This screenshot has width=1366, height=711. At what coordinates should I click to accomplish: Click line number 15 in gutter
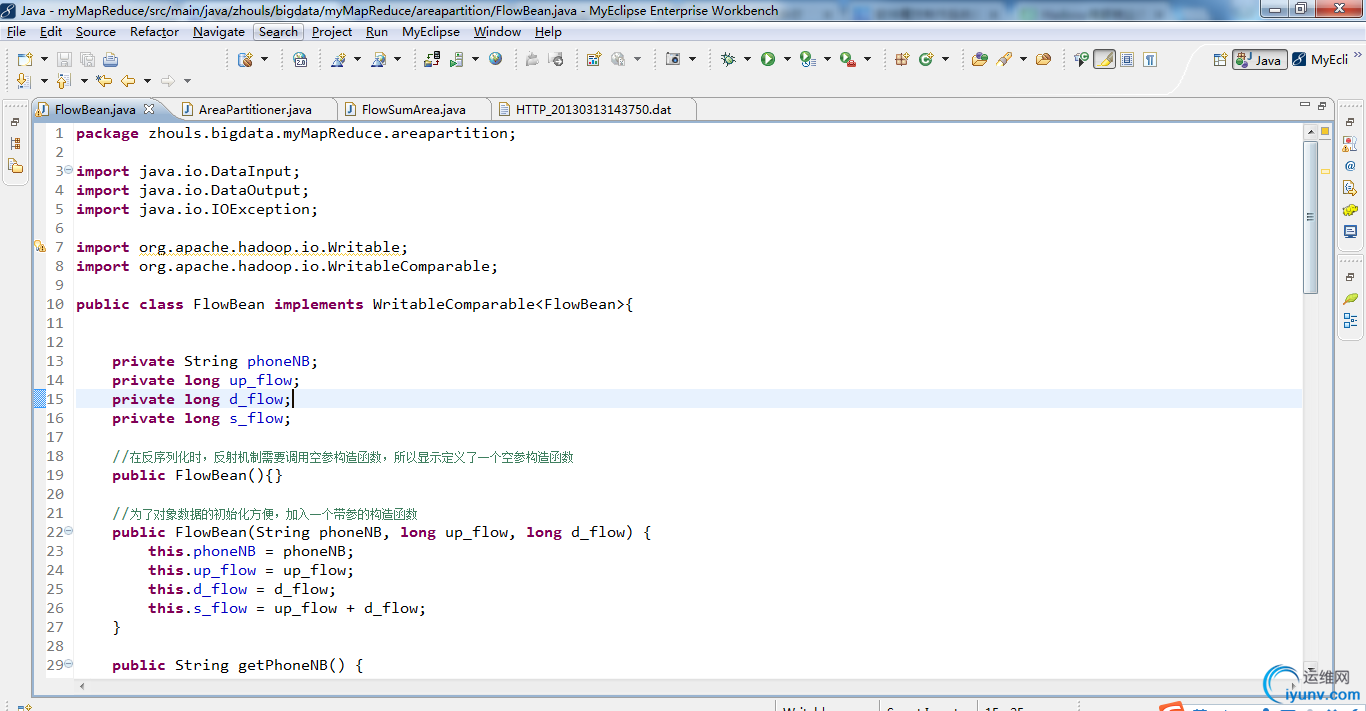(55, 399)
